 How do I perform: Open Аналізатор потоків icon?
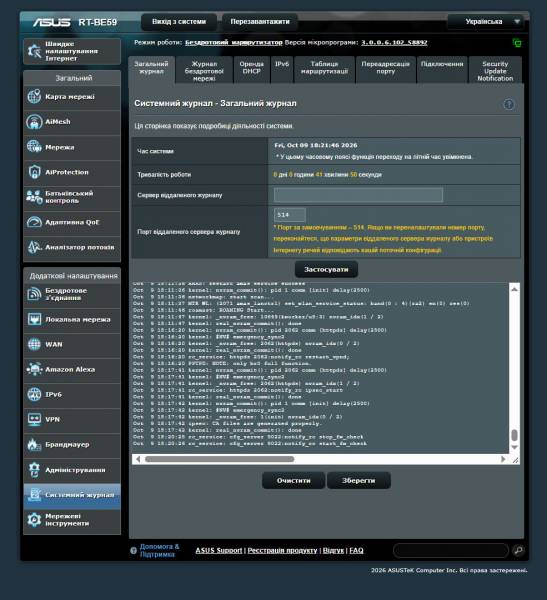pos(34,247)
